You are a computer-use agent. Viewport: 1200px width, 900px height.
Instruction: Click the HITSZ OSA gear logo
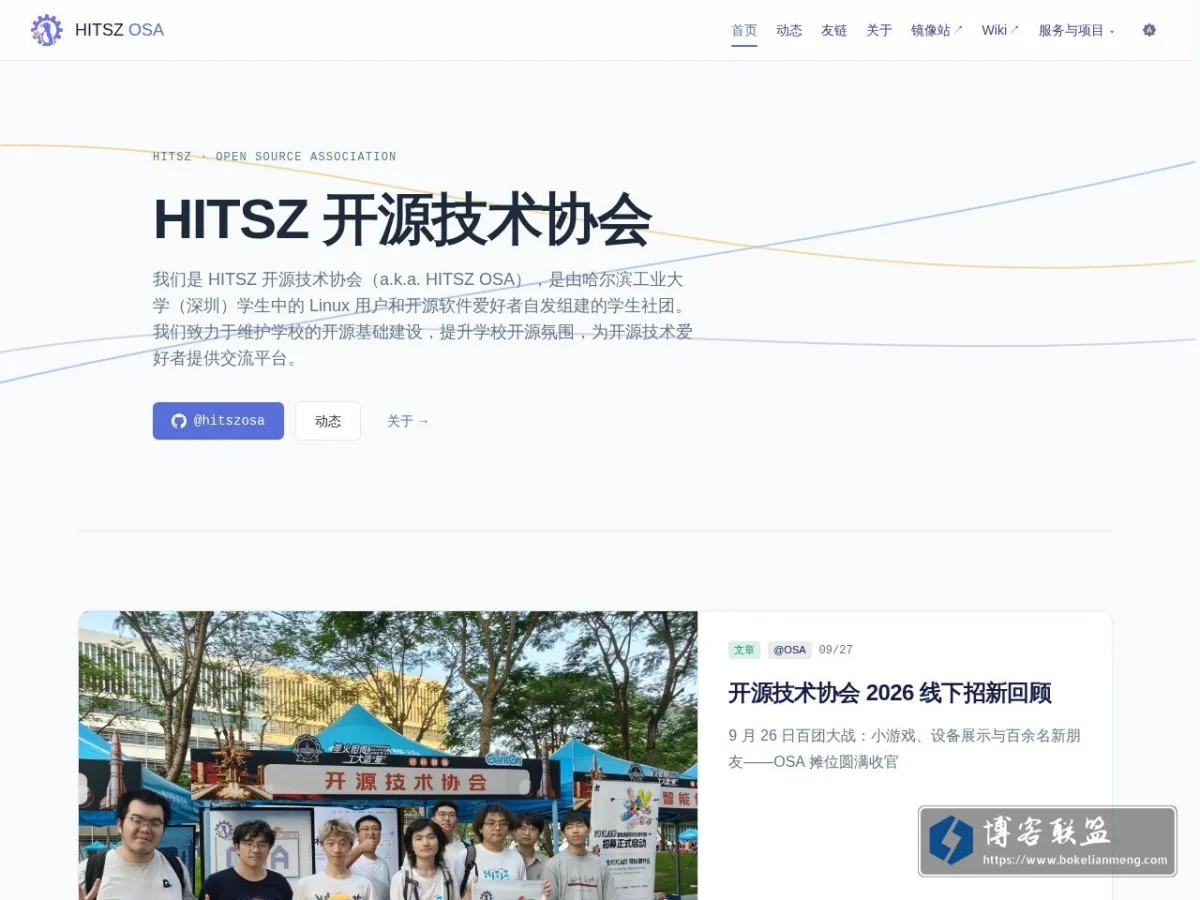46,30
